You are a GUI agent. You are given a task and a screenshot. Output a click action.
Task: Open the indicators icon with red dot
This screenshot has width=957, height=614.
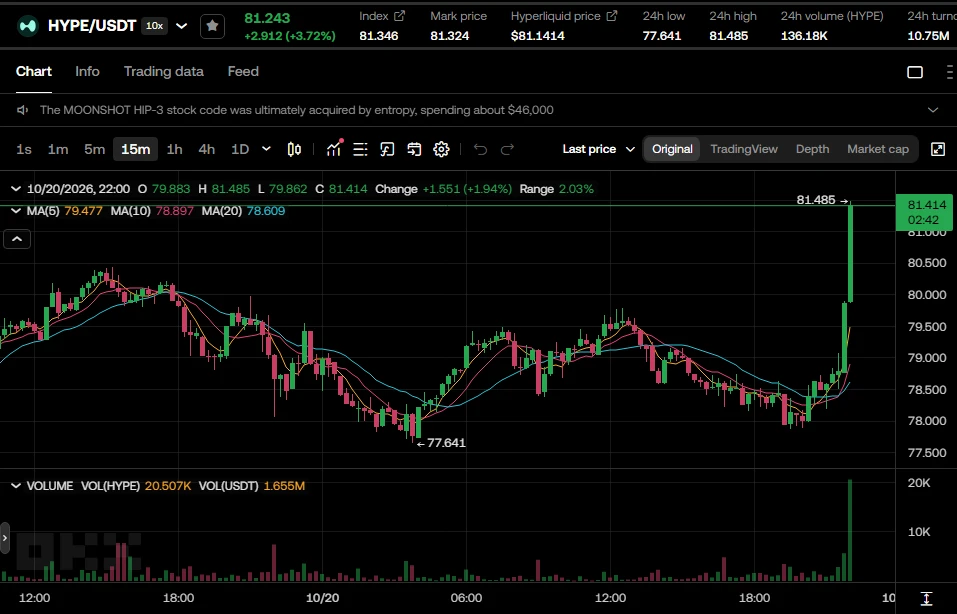[x=334, y=148]
